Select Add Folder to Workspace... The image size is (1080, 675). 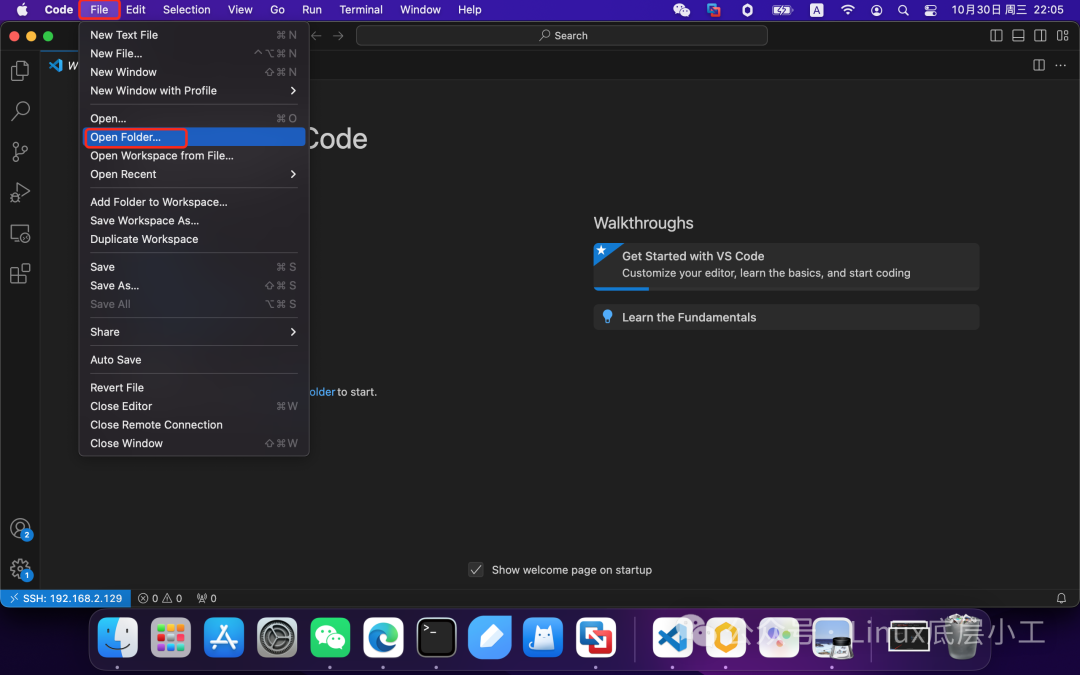194,202
